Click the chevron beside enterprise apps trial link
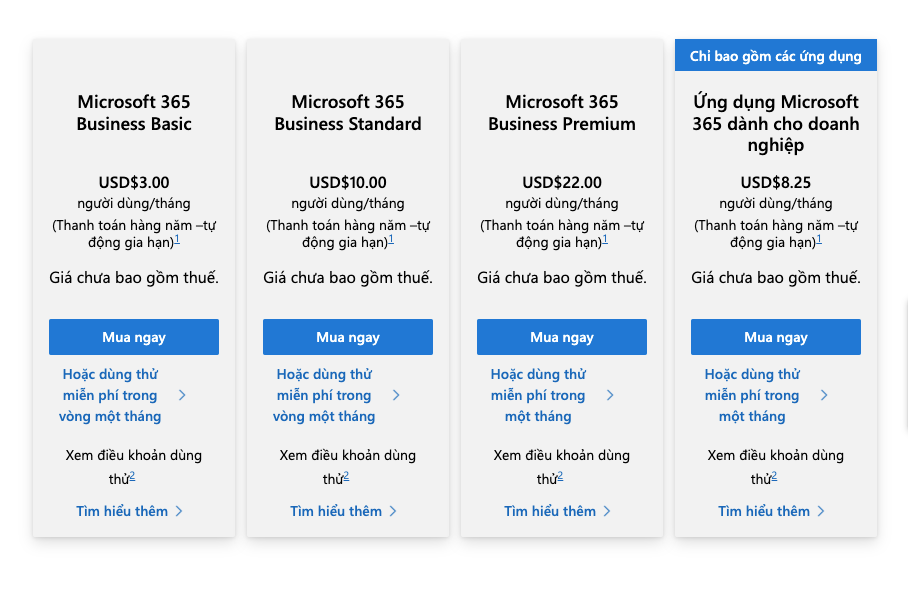The image size is (908, 614). 824,395
